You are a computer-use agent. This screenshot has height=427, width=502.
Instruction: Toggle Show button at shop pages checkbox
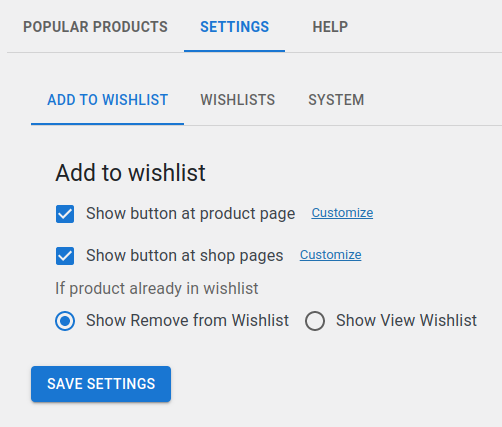(65, 256)
